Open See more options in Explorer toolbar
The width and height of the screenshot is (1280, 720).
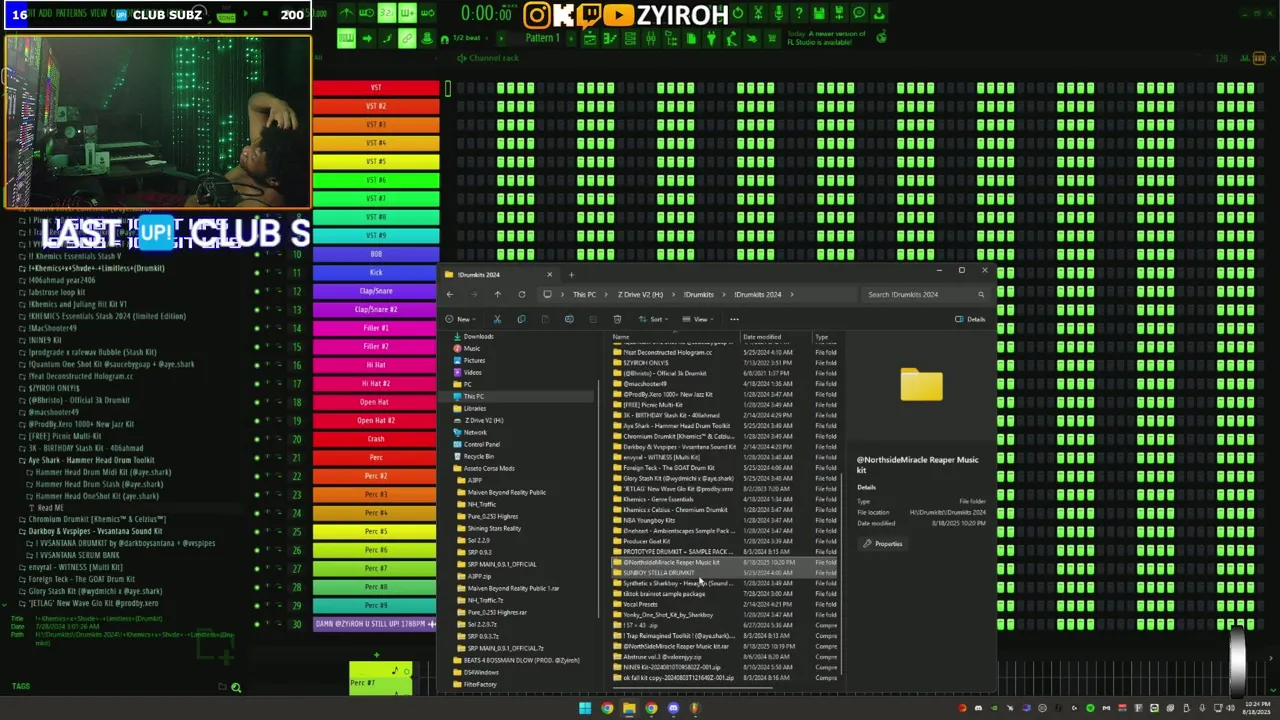pos(734,319)
